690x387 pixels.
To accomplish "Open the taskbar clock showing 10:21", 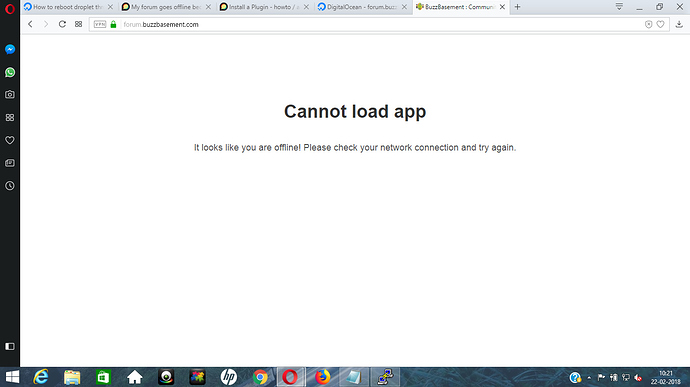I will pos(665,377).
